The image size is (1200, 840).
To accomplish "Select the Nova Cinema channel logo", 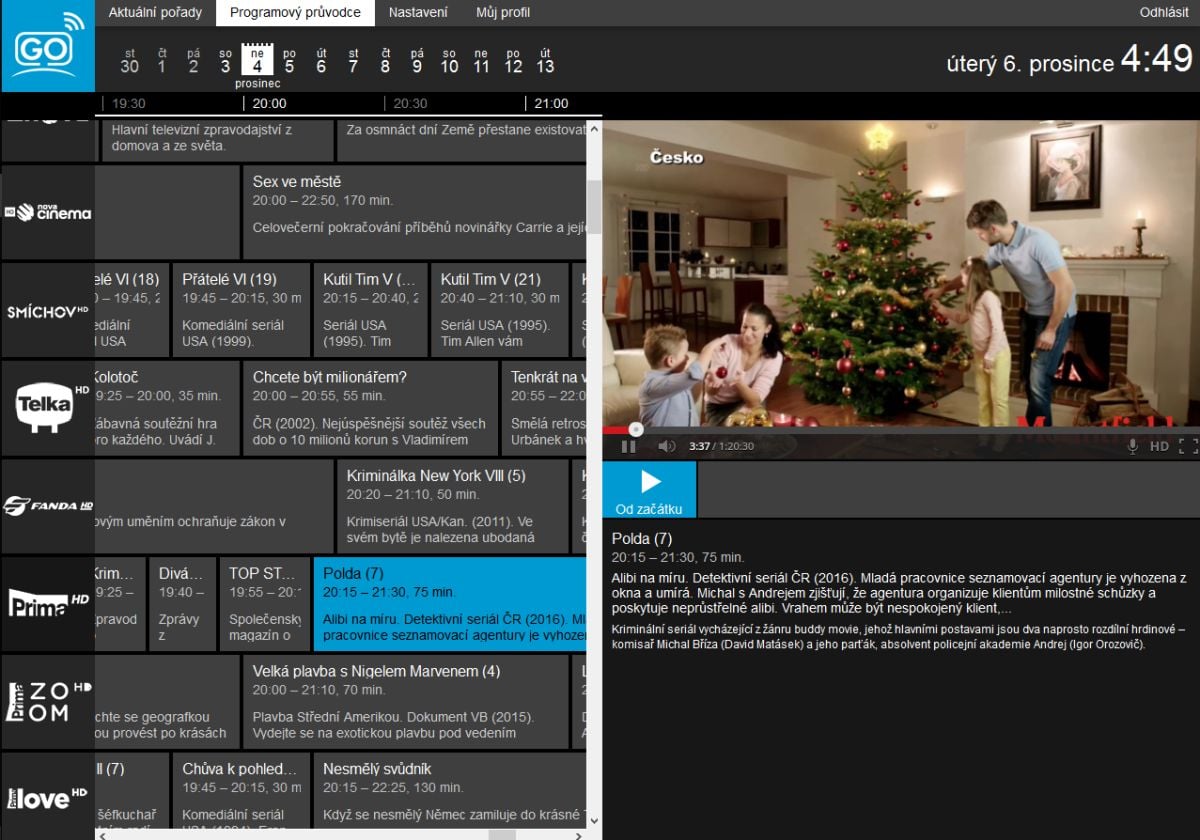I will point(48,212).
